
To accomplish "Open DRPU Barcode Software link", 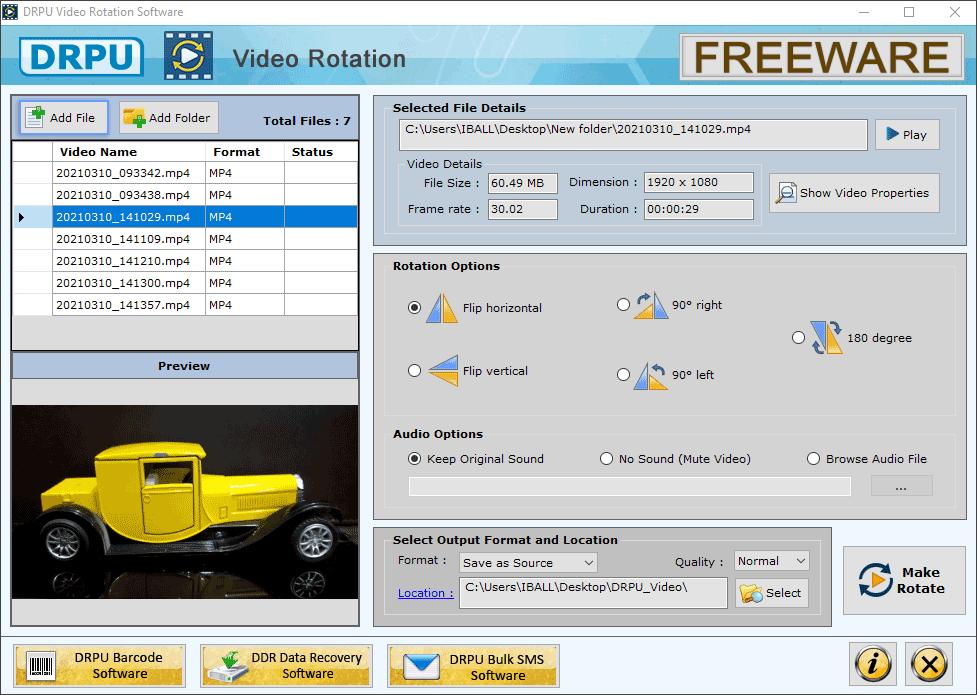I will click(x=100, y=666).
